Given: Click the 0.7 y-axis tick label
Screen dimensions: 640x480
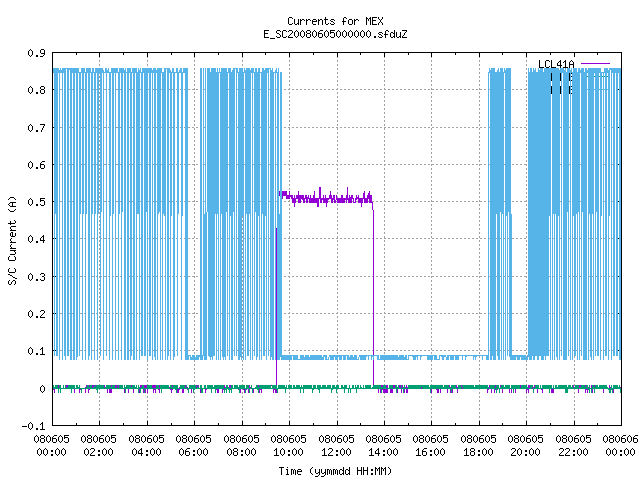Looking at the screenshot, I should 37,128.
